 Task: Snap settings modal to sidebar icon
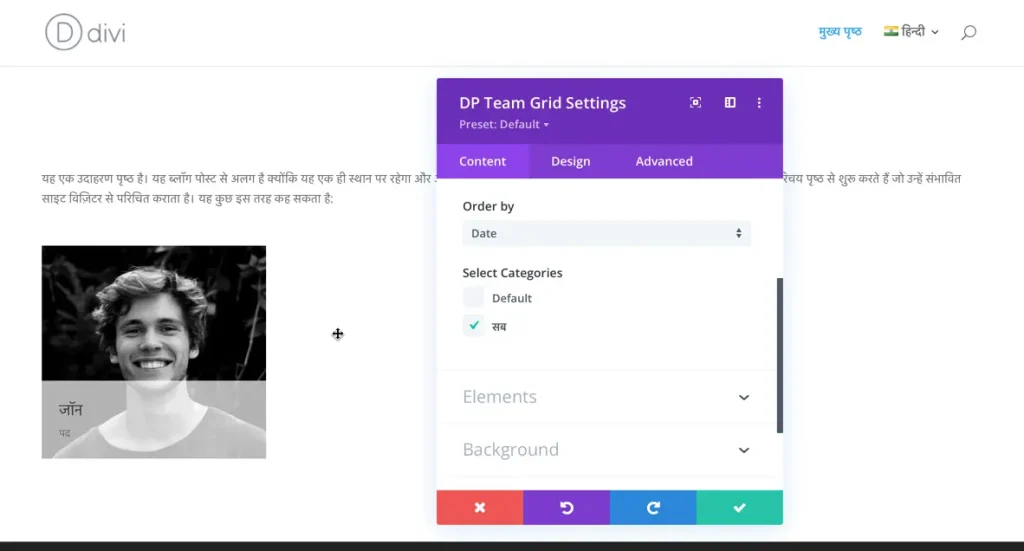[730, 102]
